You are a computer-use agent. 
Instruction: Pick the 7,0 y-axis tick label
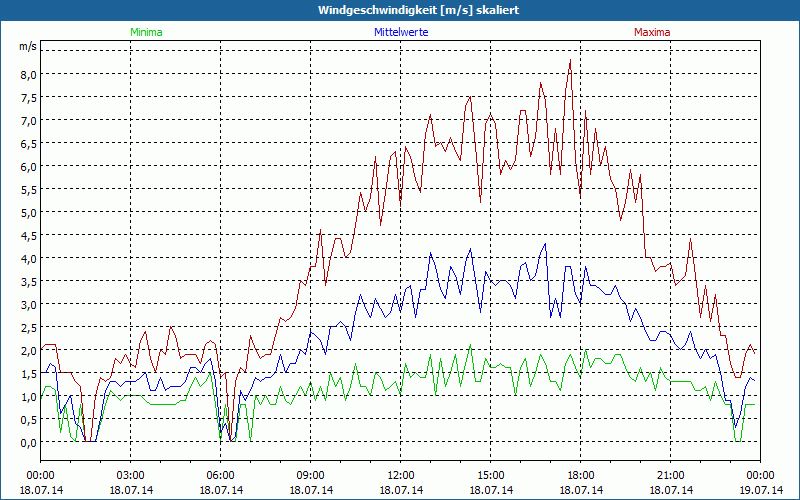click(28, 120)
